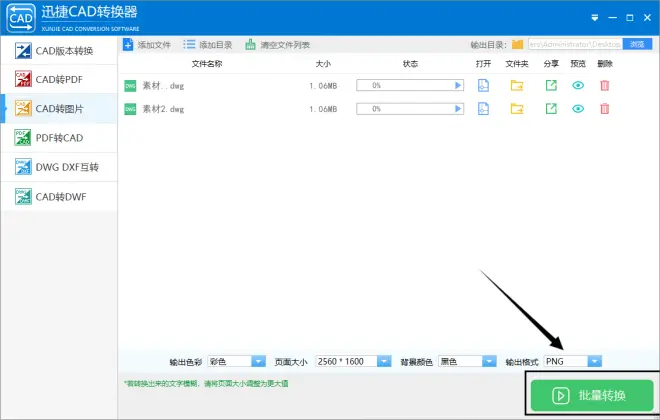Open file 素材. .dwg via 打开 icon
Screen dimensions: 660x420
[483, 85]
